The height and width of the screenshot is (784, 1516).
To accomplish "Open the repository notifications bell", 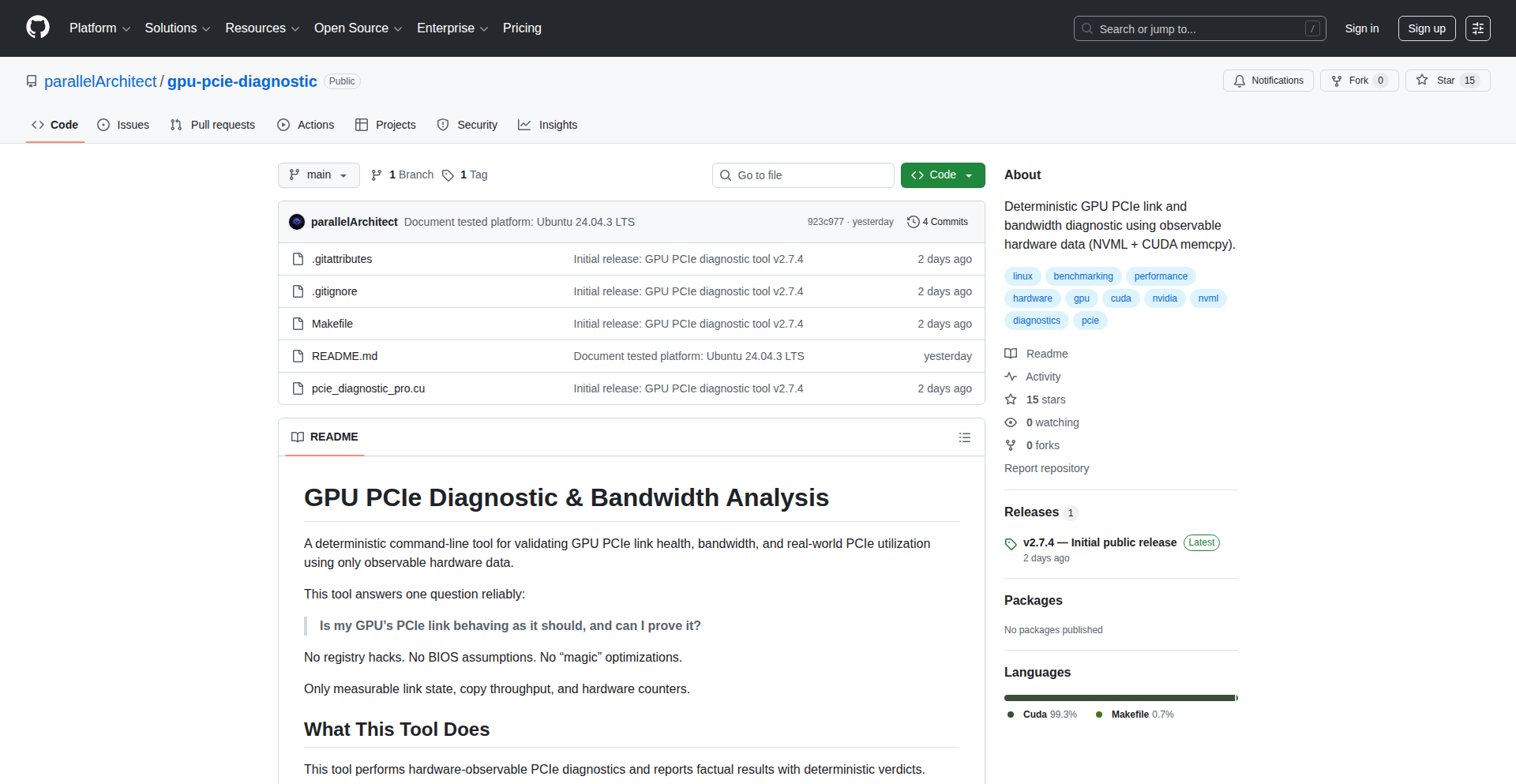I will 1240,80.
